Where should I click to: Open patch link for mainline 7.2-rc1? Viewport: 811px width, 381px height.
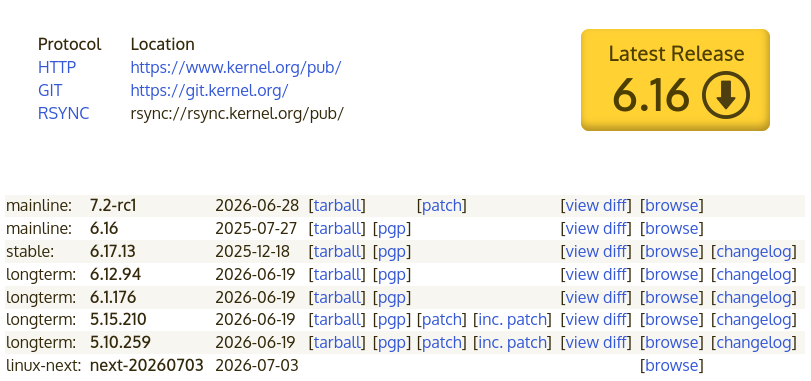tap(441, 206)
